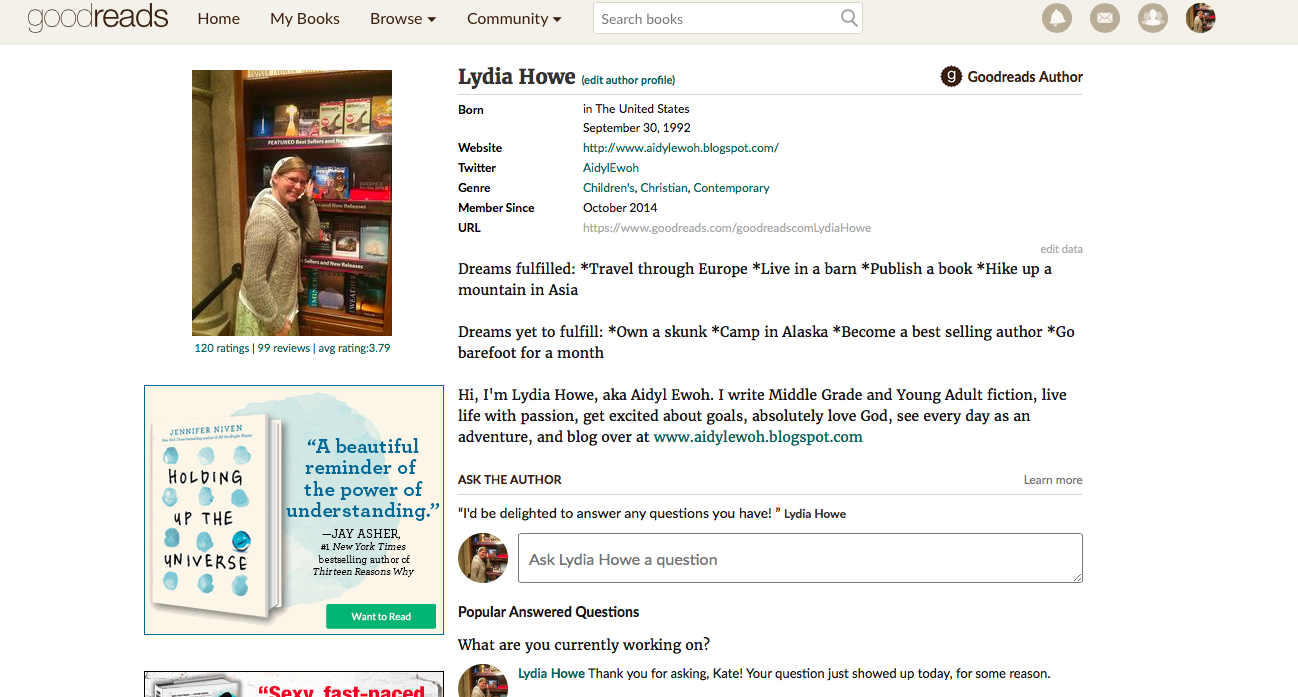The width and height of the screenshot is (1298, 697).
Task: Go to the Home page
Action: tap(218, 19)
